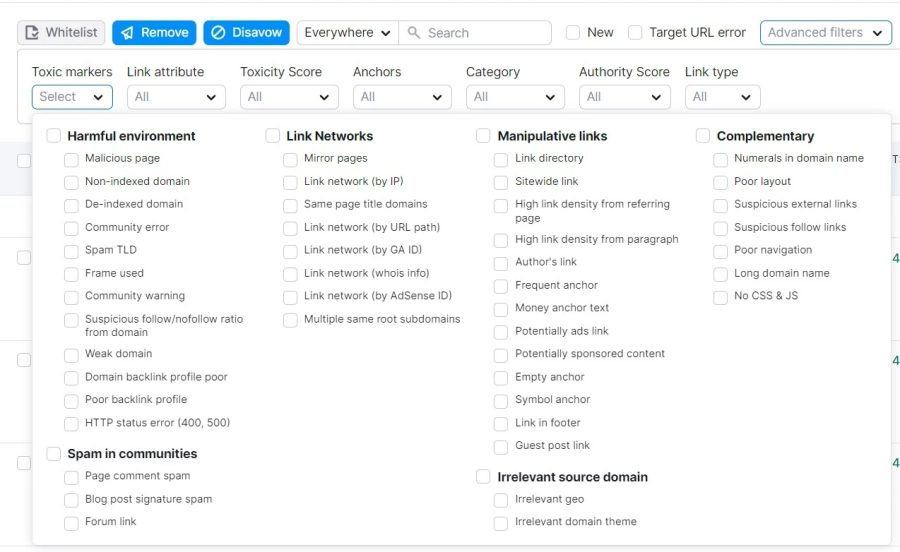Viewport: 900px width, 552px height.
Task: Open the Everywhere scope dropdown
Action: tap(347, 33)
